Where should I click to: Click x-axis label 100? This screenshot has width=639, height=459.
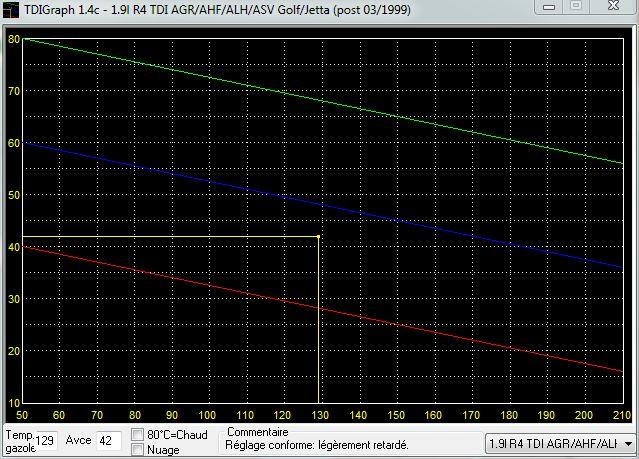pos(207,415)
